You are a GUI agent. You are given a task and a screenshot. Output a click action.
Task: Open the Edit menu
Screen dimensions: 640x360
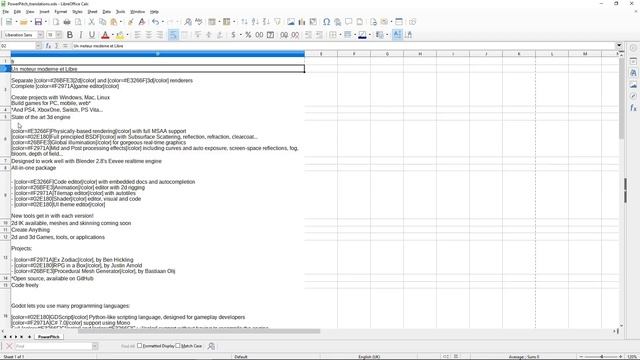pos(17,12)
